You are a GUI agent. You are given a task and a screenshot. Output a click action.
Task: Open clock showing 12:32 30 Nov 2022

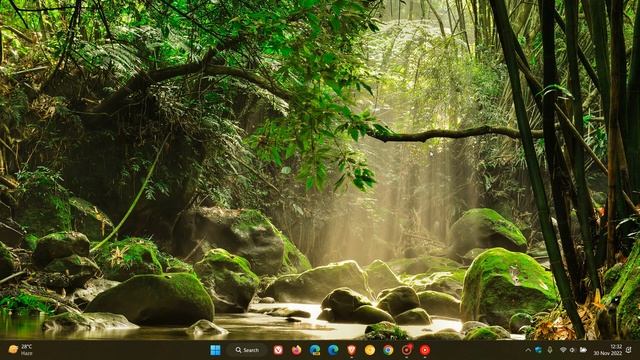(608, 350)
